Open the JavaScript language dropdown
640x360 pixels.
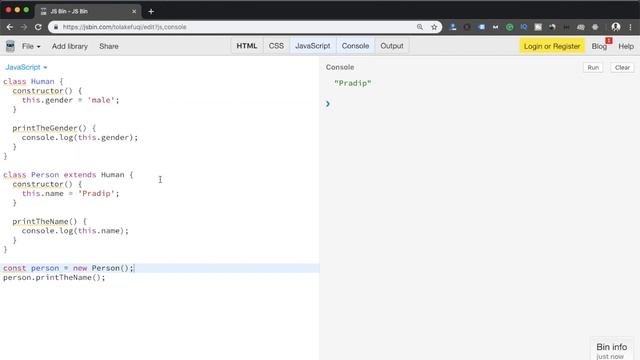coord(26,67)
